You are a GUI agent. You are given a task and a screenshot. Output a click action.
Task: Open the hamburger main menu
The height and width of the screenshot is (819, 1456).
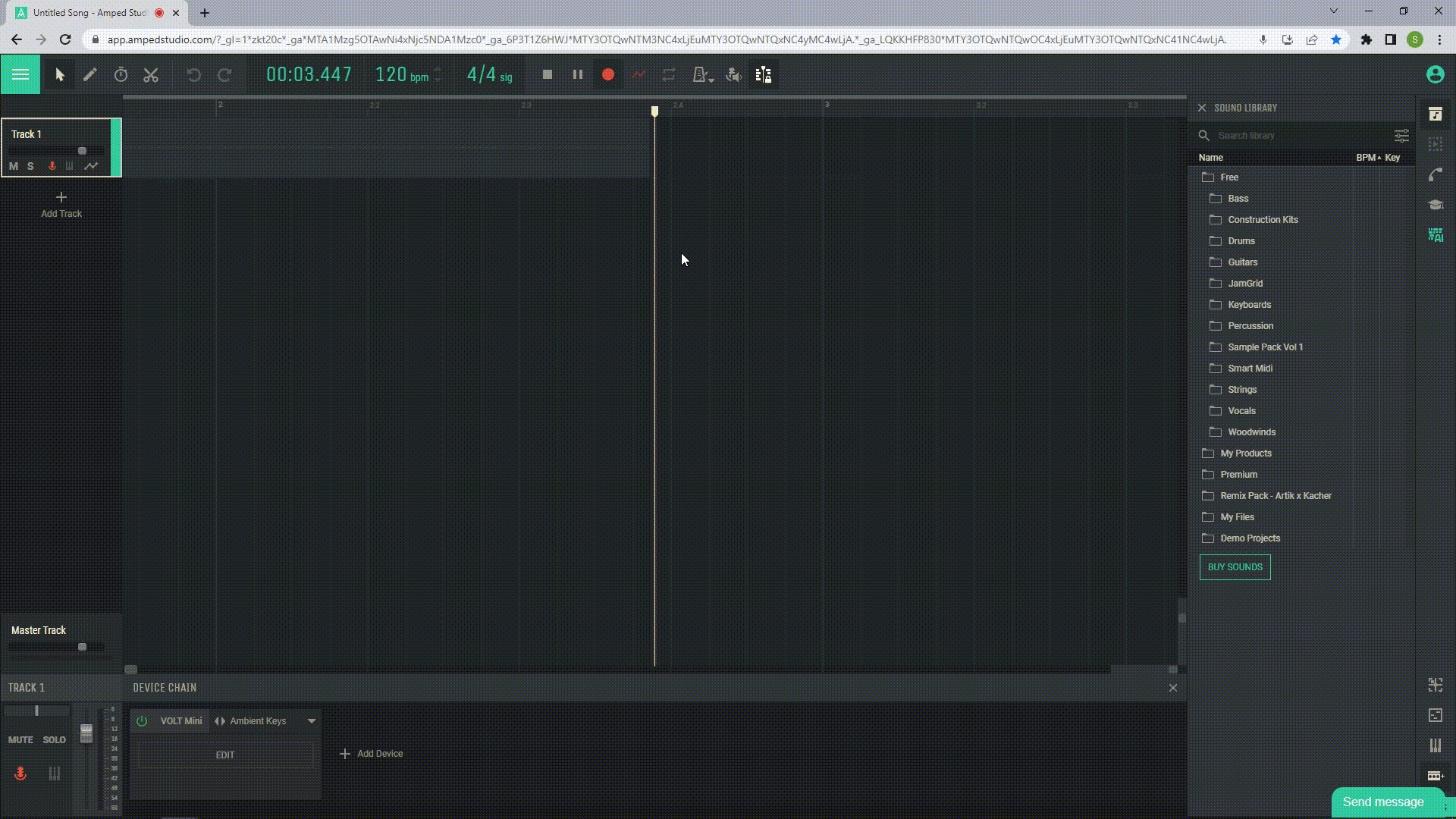[20, 74]
